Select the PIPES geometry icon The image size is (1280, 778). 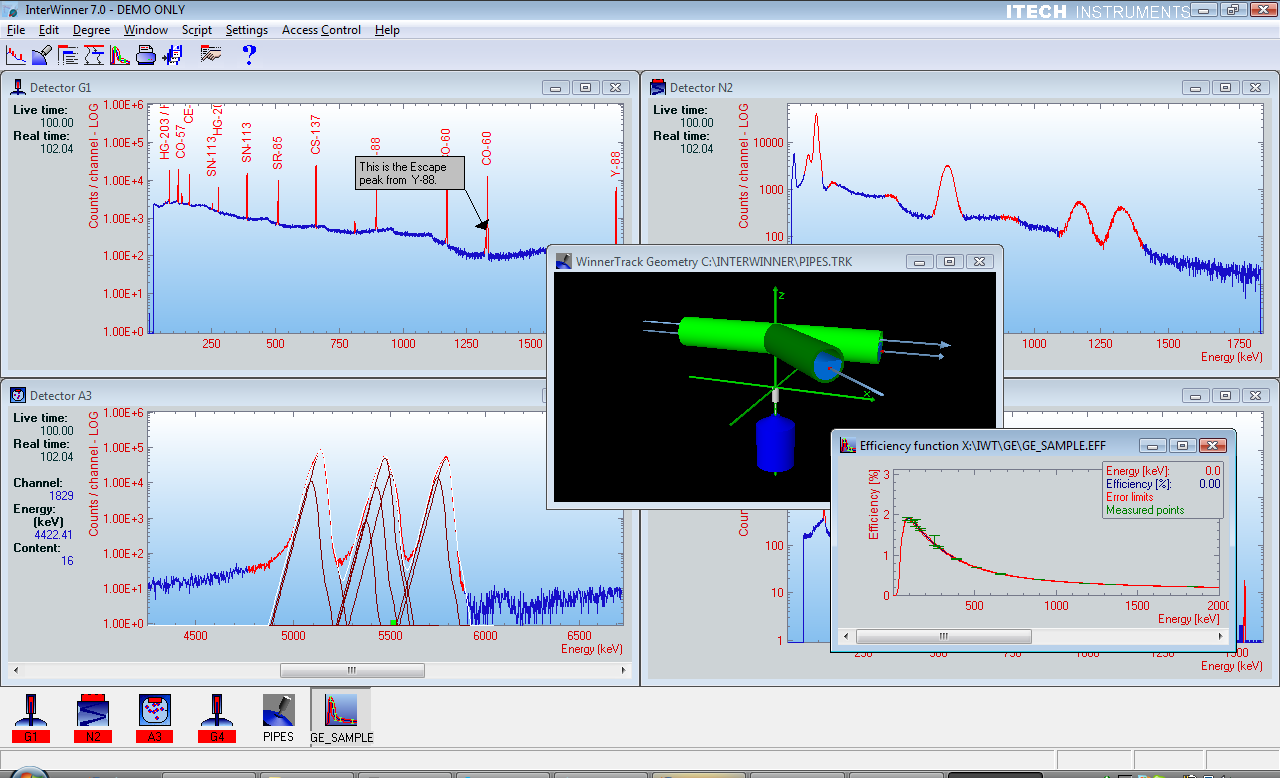coord(278,718)
